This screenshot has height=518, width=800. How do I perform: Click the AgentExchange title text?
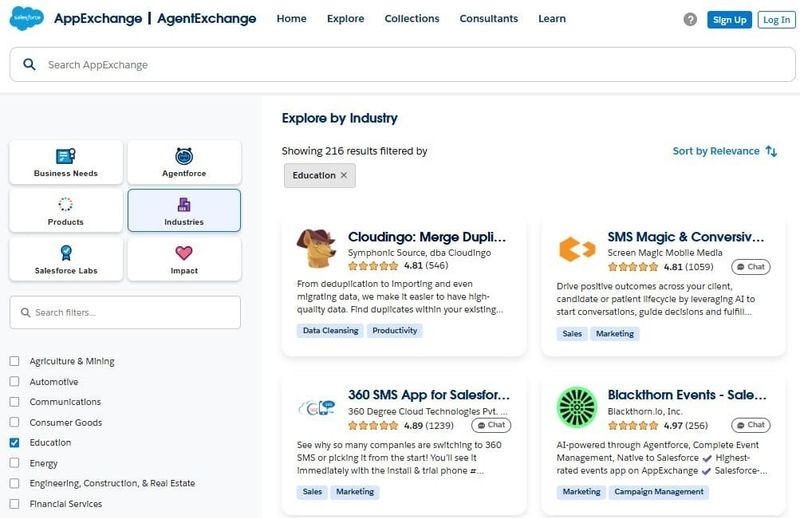click(207, 19)
